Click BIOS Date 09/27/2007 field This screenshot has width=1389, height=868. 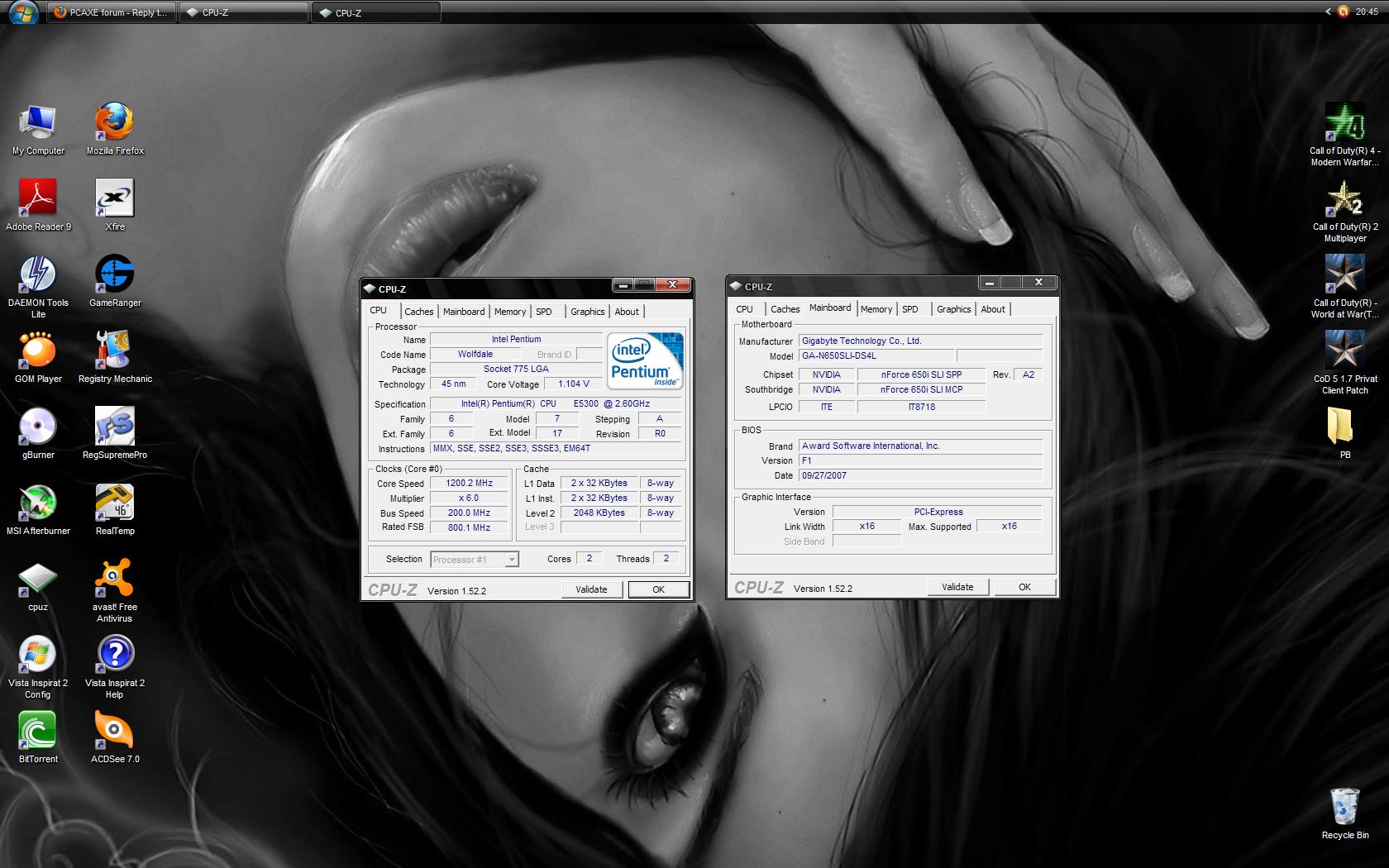click(920, 475)
